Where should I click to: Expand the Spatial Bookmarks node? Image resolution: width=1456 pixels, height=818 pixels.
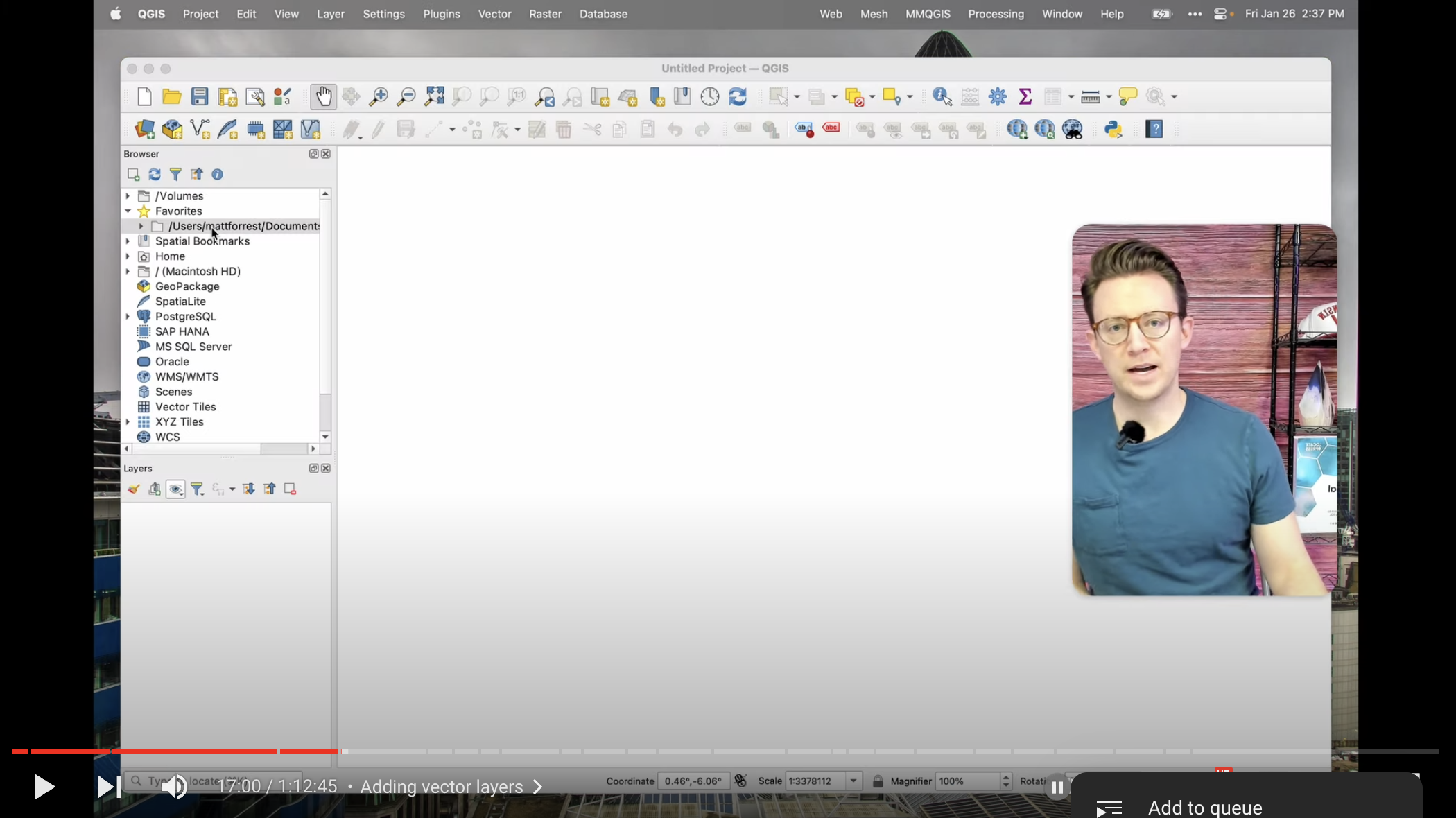128,241
